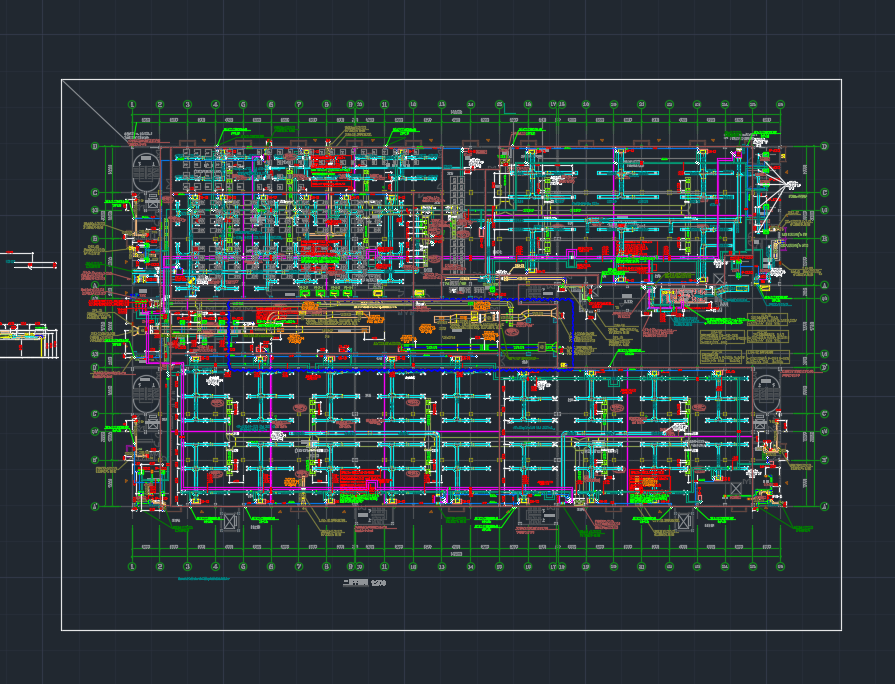895x684 pixels.
Task: Click the drawing title text under the plan
Action: coord(364,582)
